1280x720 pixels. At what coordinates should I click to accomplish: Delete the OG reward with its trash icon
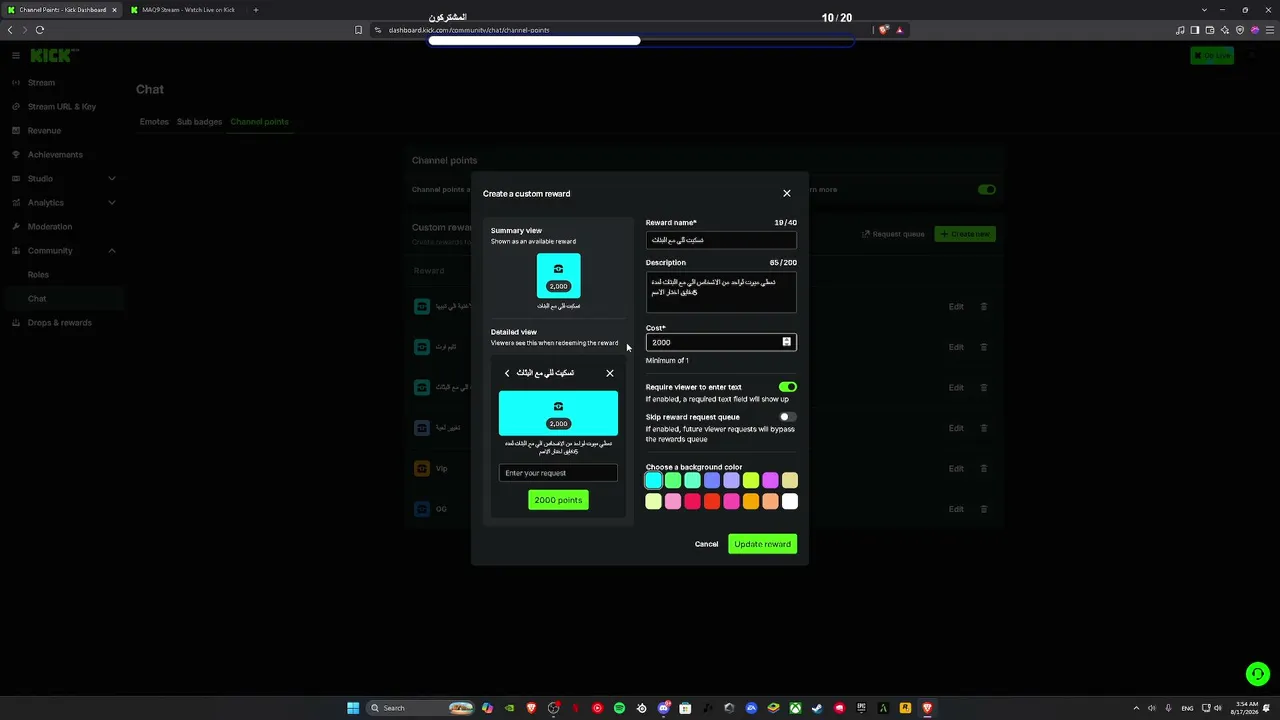(983, 509)
